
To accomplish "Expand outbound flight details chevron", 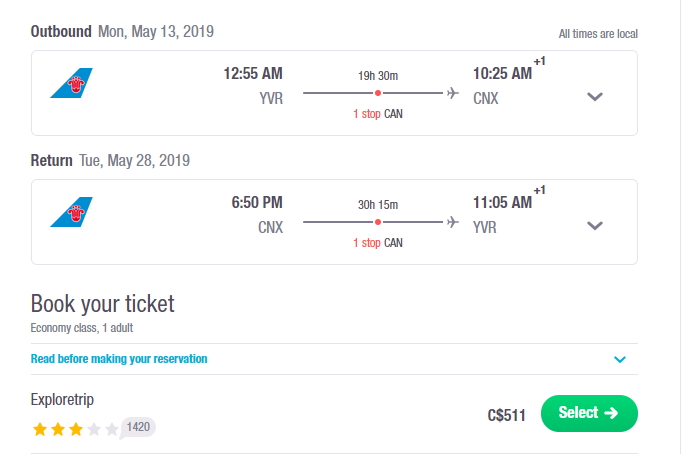I will click(x=595, y=97).
